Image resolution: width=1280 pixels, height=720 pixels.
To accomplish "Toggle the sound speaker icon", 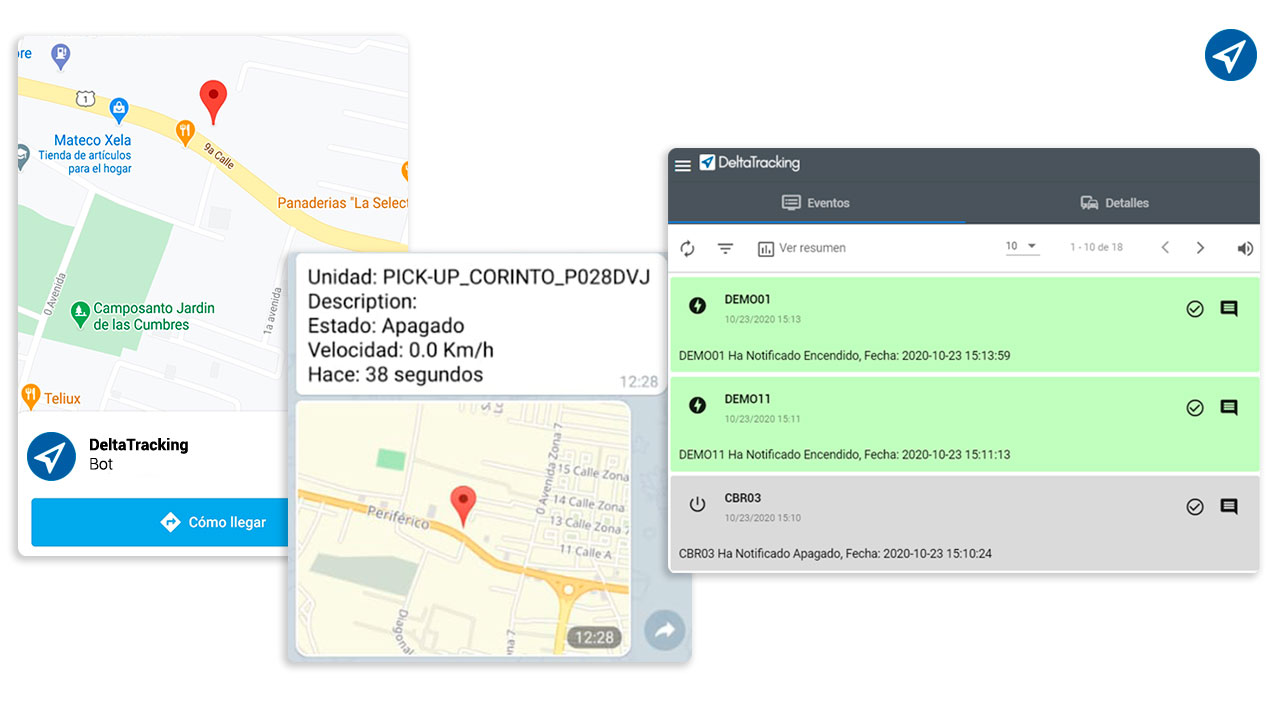I will click(1245, 249).
